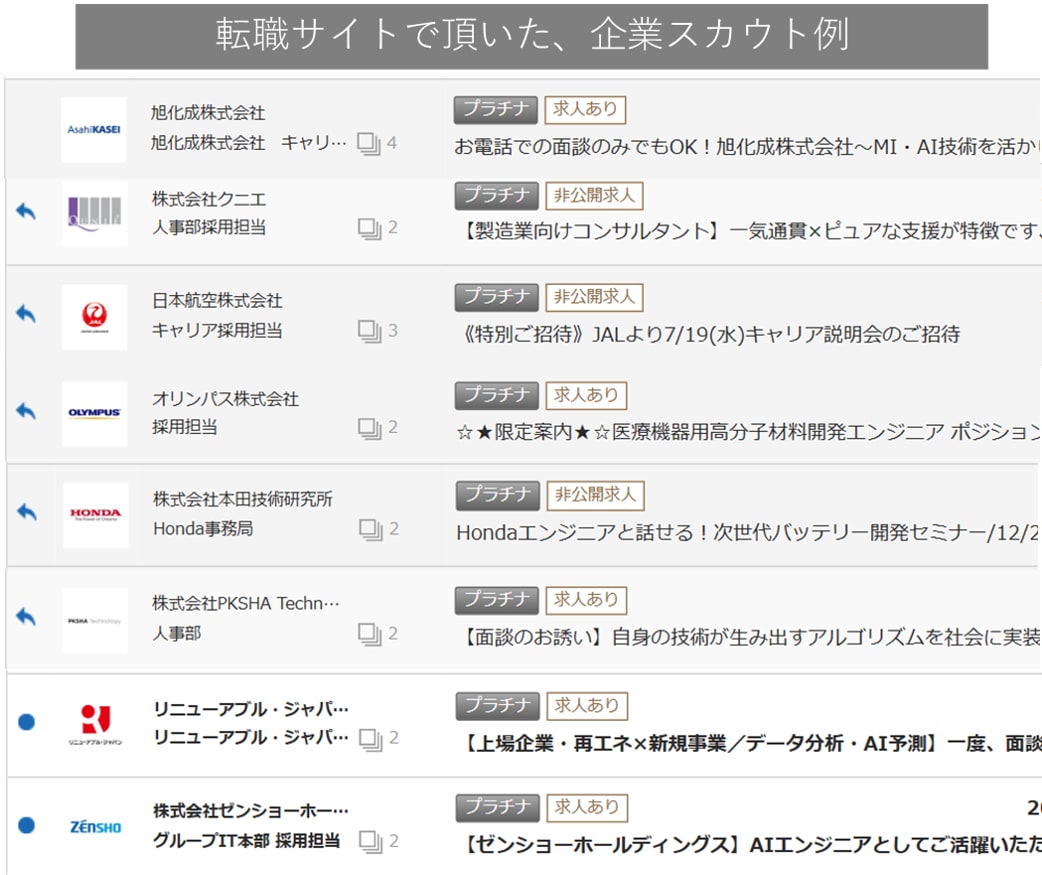
Task: Click the message count icon in ゼンショー row
Action: pyautogui.click(x=371, y=842)
